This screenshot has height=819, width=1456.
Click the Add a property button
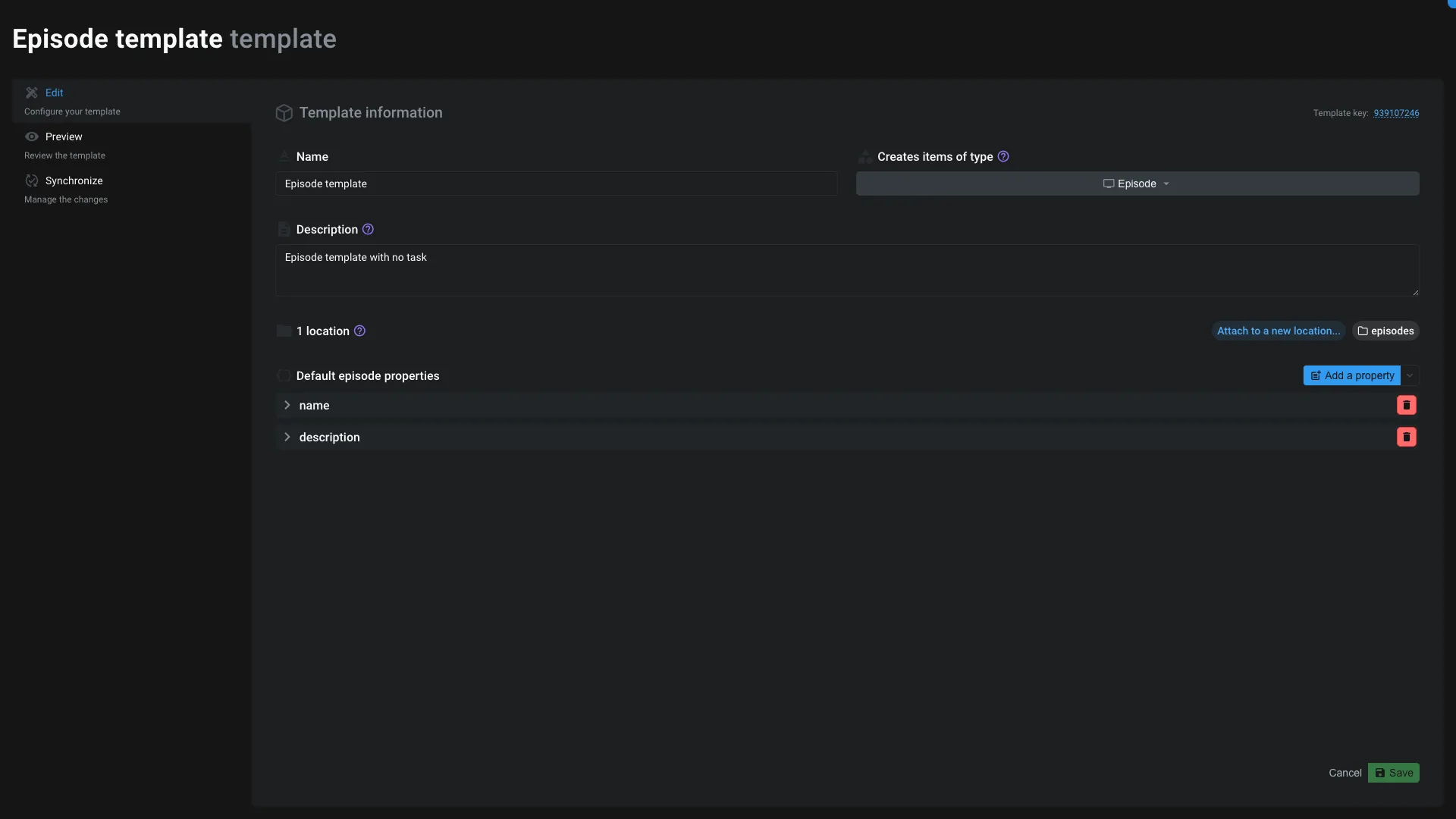pos(1351,375)
